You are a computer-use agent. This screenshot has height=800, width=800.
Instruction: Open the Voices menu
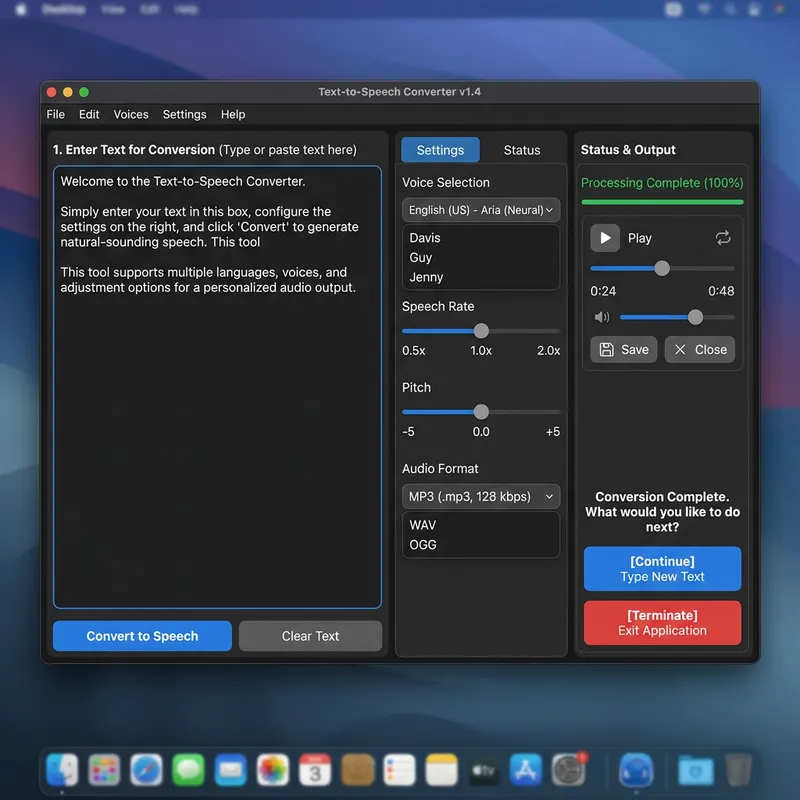[x=131, y=115]
